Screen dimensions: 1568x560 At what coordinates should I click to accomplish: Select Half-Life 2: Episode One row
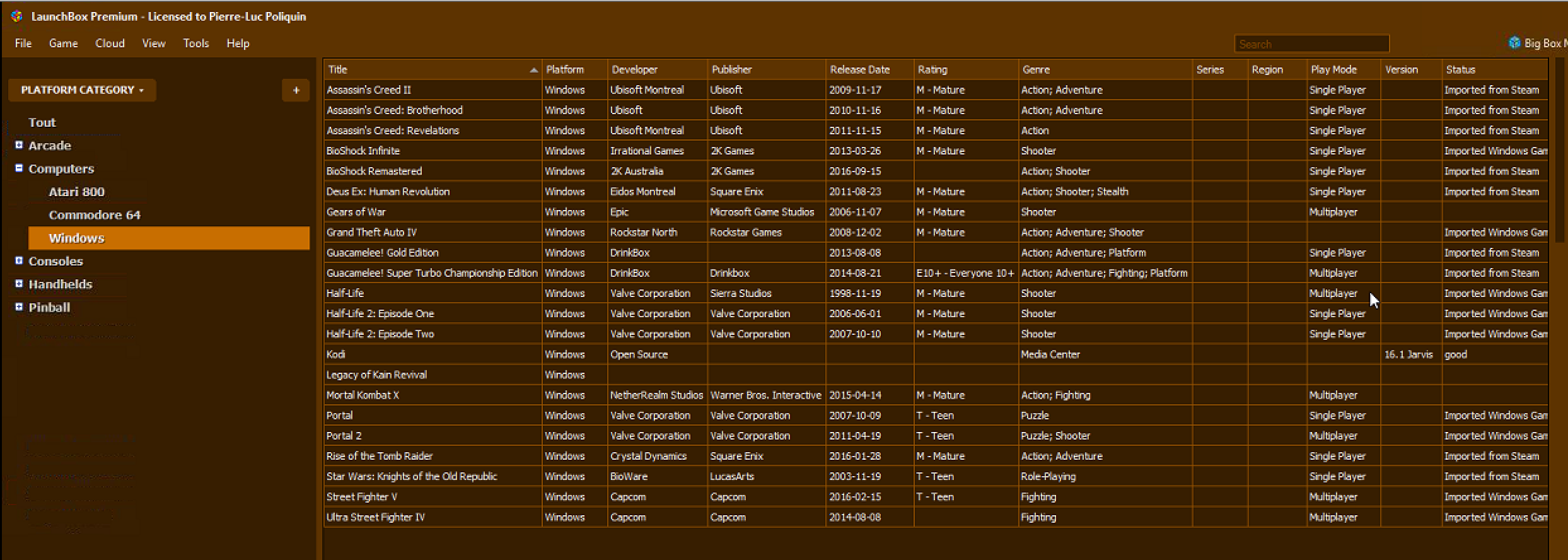click(936, 313)
